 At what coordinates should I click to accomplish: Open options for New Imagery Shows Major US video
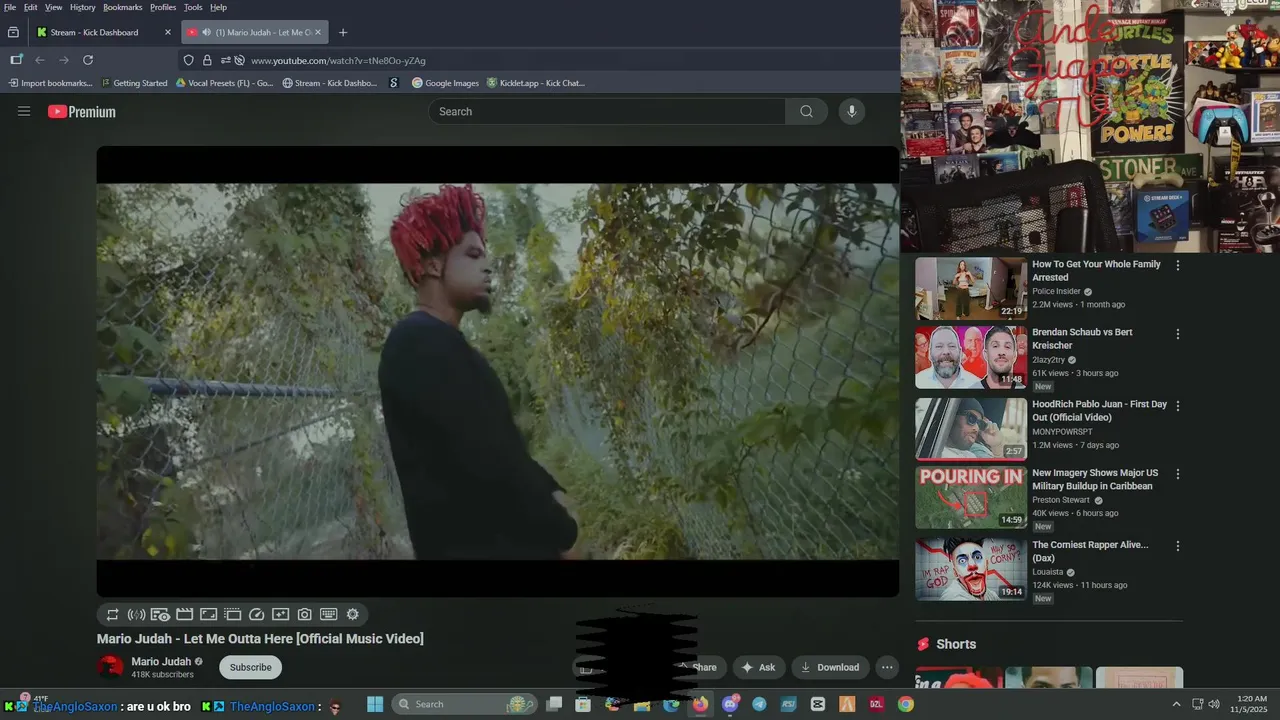point(1177,474)
